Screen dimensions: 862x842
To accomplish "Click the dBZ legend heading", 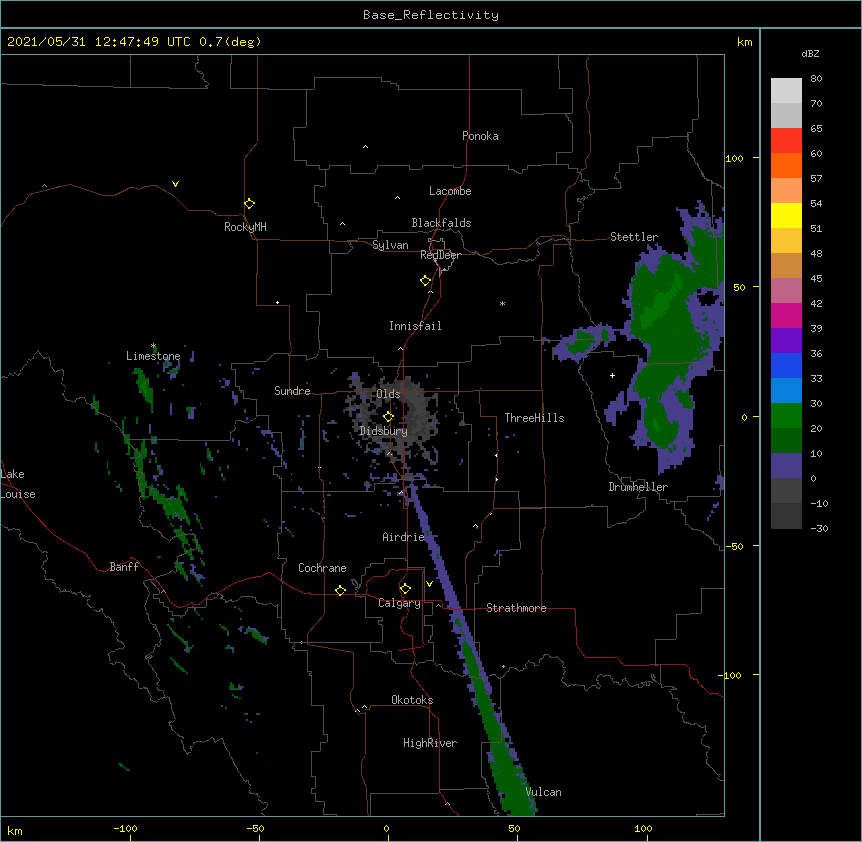I will pyautogui.click(x=810, y=54).
